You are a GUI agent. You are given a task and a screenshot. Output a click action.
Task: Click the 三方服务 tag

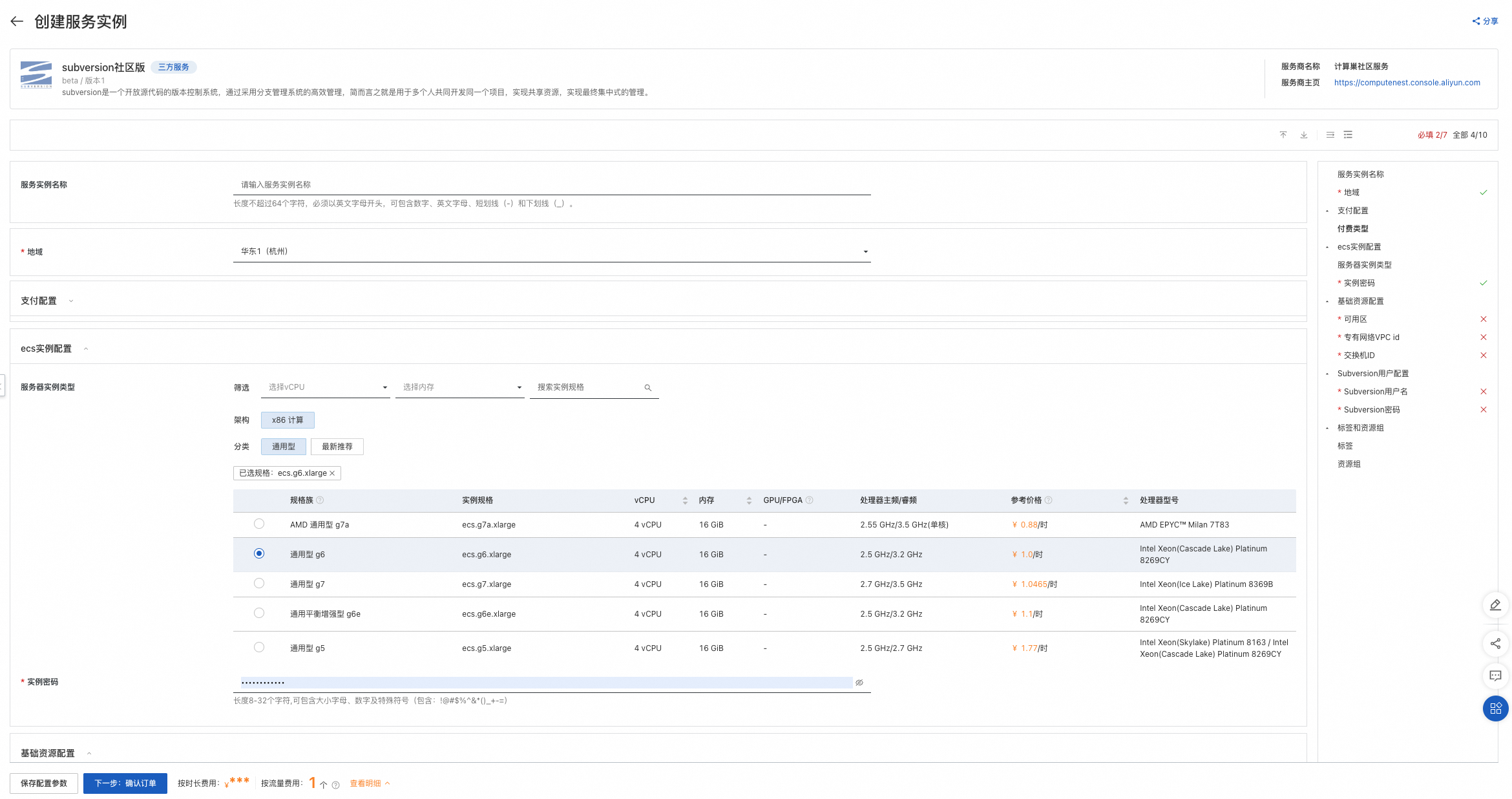point(174,67)
